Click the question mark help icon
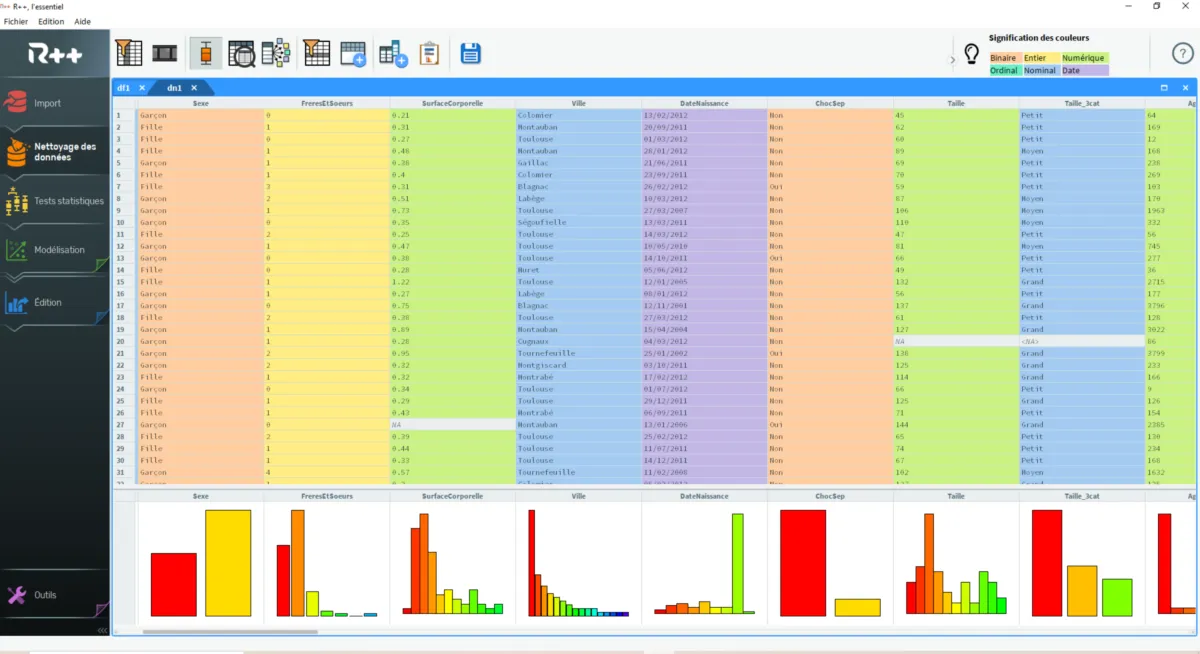The height and width of the screenshot is (654, 1200). click(1182, 53)
